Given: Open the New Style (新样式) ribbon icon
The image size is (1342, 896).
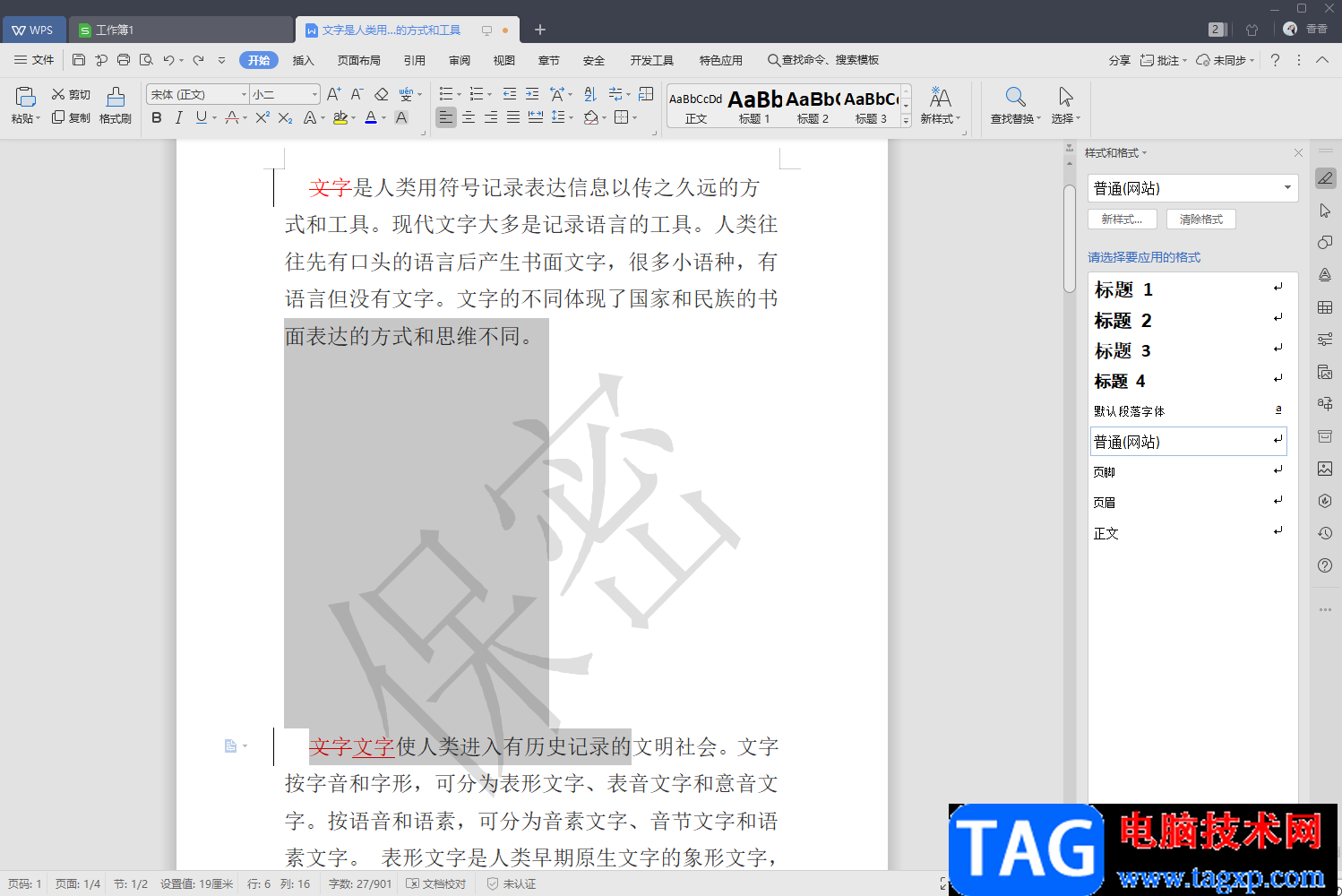Looking at the screenshot, I should pos(940,97).
